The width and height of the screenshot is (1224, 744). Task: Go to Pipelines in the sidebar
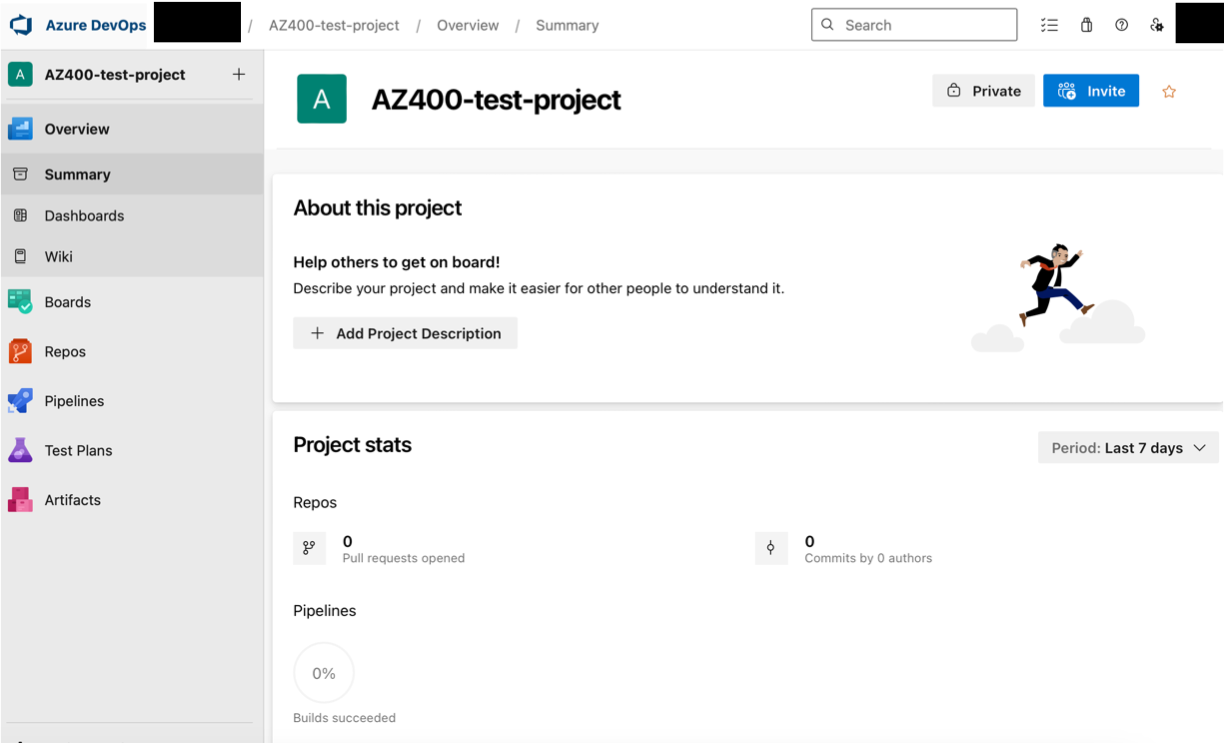74,401
